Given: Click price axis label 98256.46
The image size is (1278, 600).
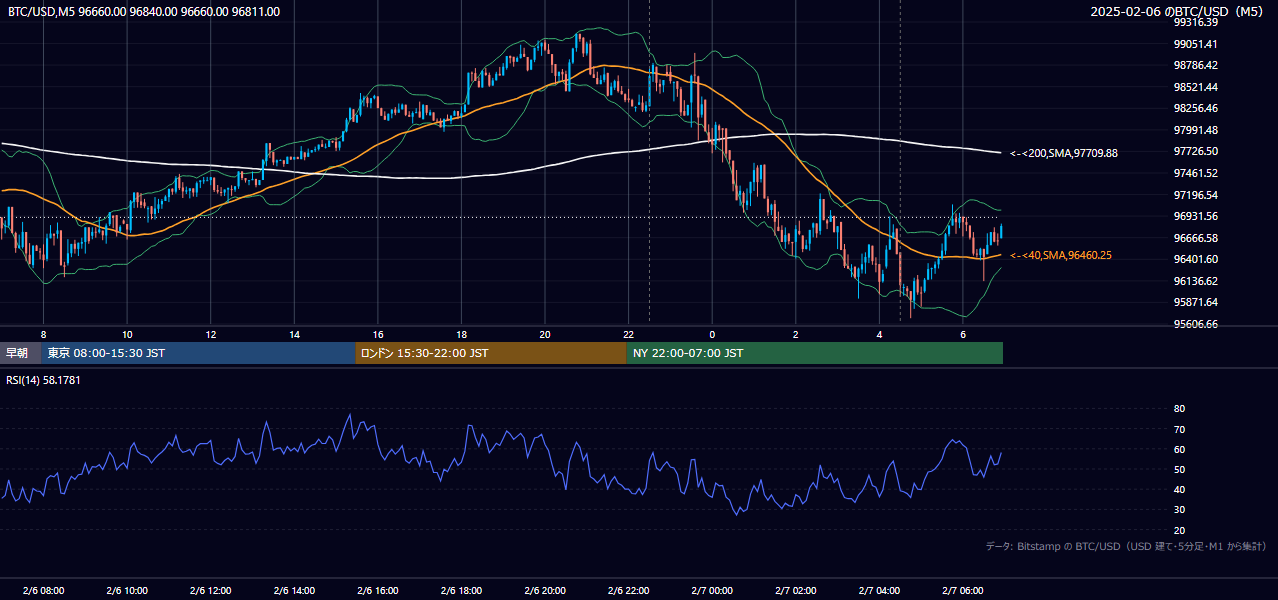Looking at the screenshot, I should [x=1195, y=108].
